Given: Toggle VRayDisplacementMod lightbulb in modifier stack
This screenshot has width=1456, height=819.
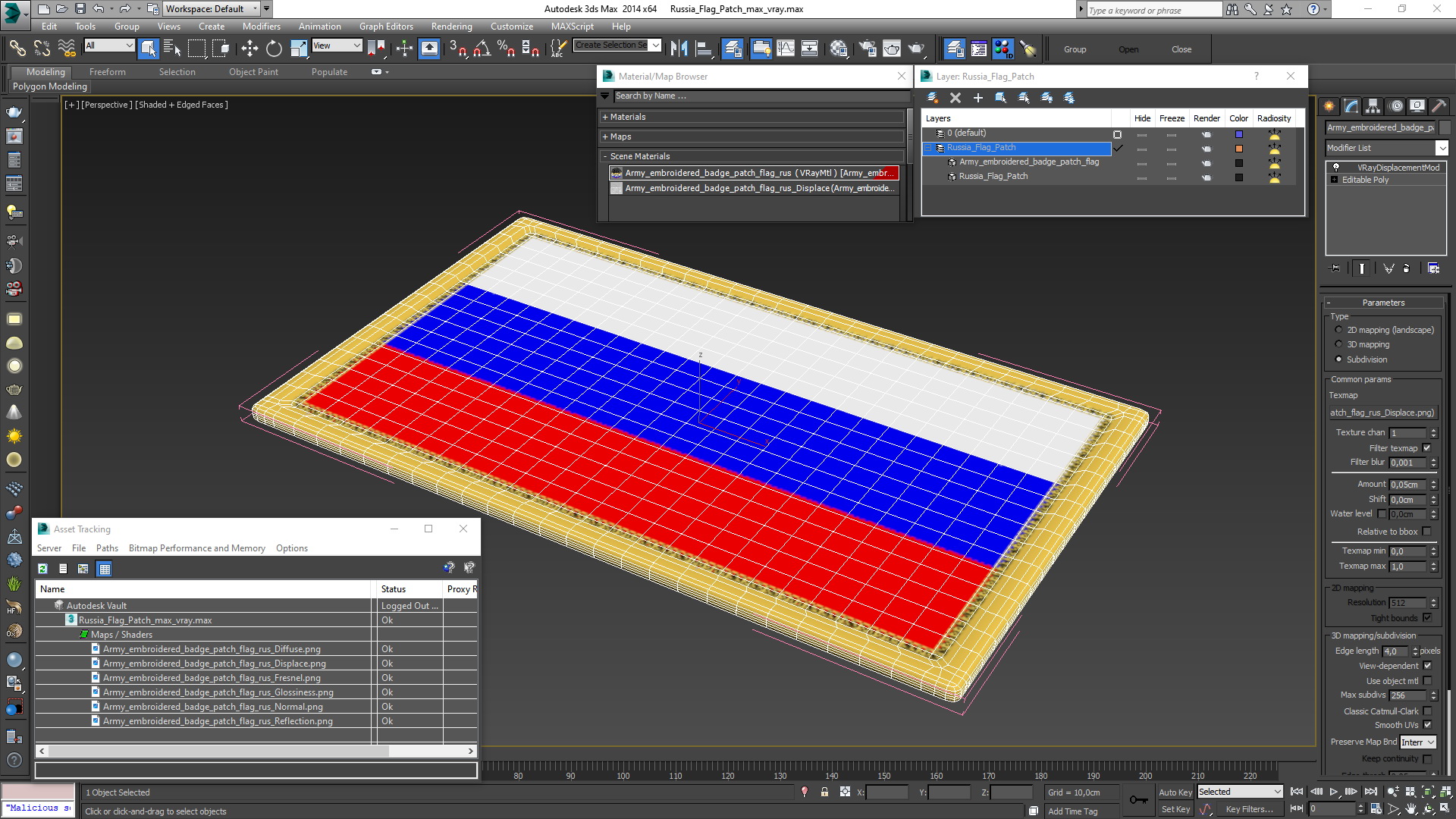Looking at the screenshot, I should (1336, 168).
